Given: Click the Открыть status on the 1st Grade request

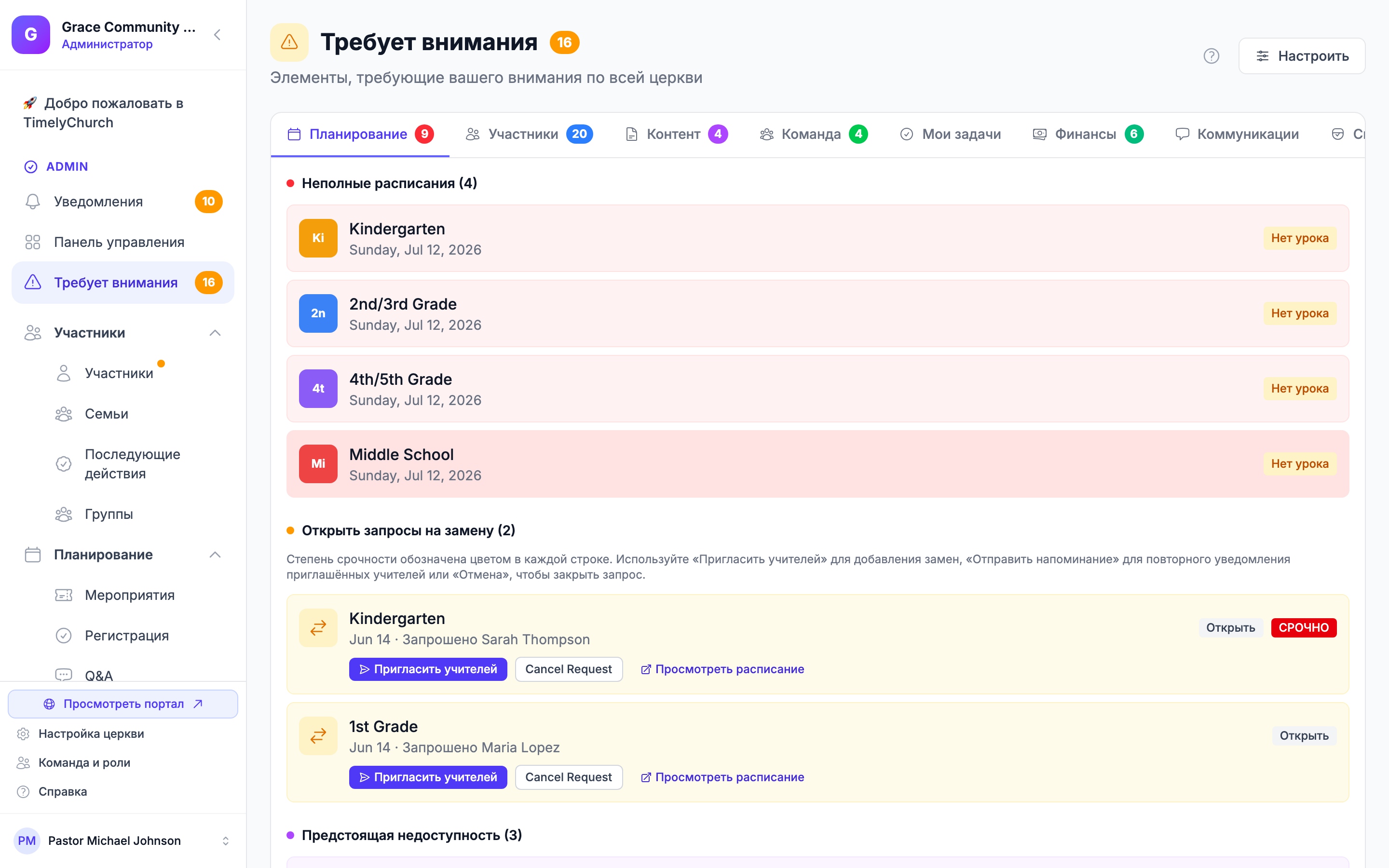Looking at the screenshot, I should coord(1304,735).
